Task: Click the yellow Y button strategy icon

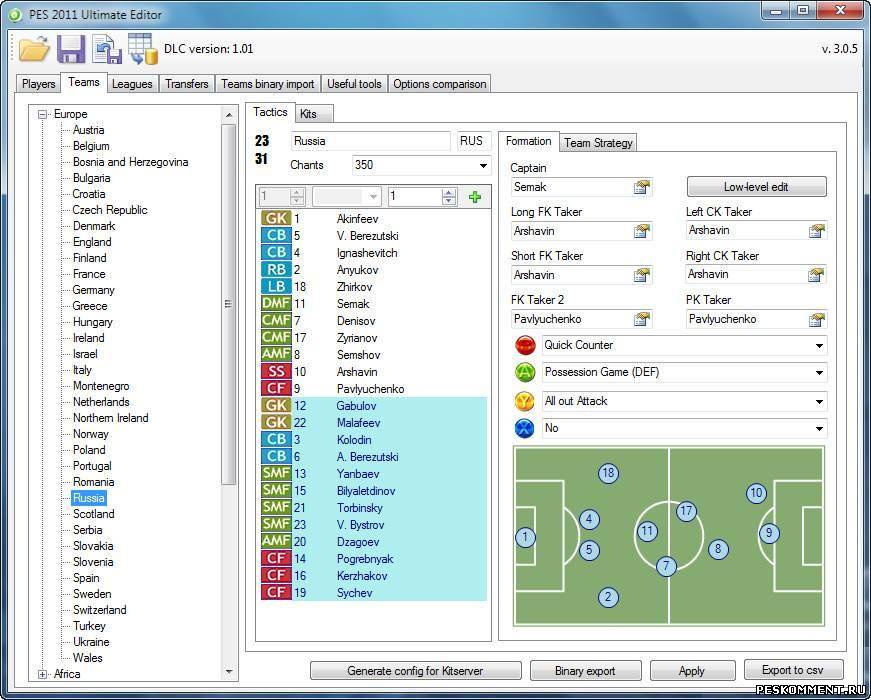Action: point(525,401)
